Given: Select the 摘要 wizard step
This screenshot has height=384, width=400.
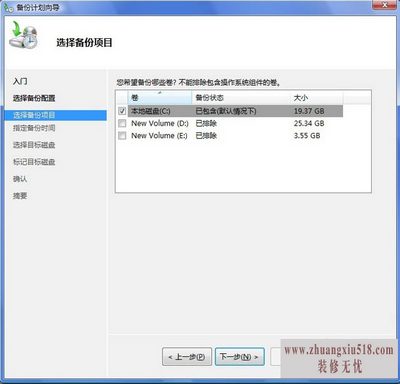Looking at the screenshot, I should [x=20, y=196].
